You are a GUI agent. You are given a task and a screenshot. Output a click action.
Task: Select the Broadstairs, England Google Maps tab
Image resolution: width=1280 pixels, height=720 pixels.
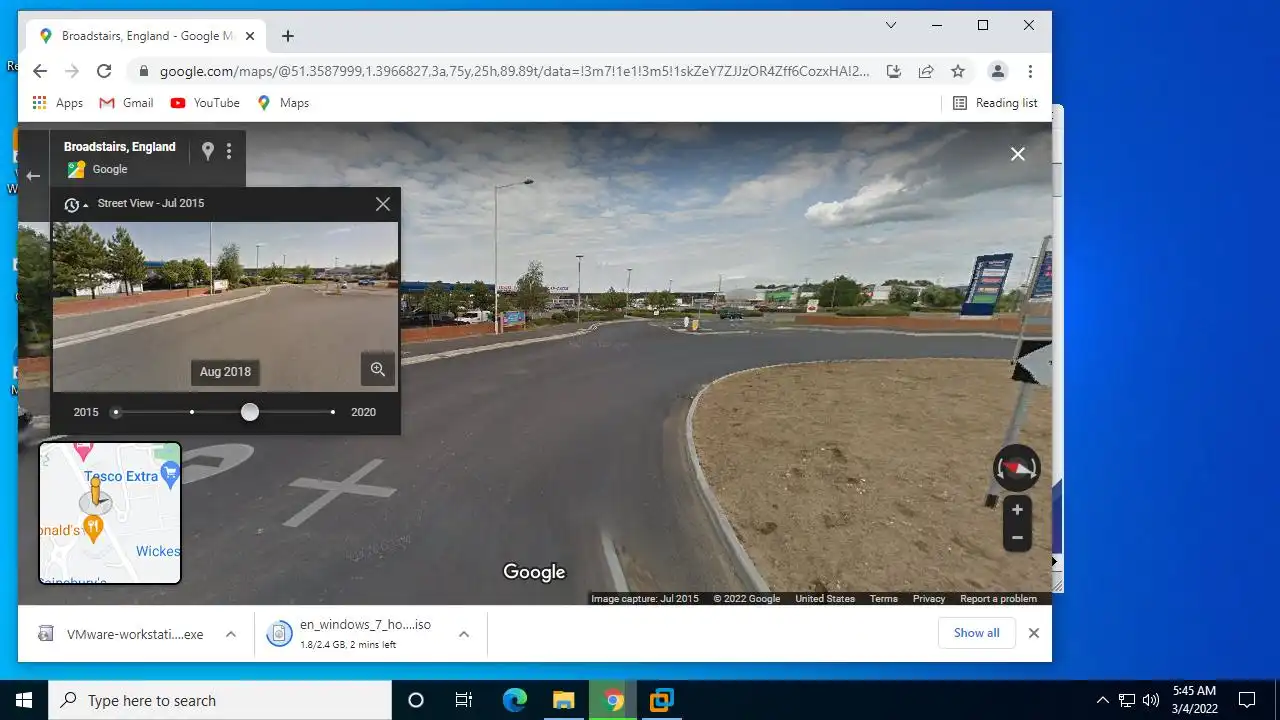[x=146, y=36]
